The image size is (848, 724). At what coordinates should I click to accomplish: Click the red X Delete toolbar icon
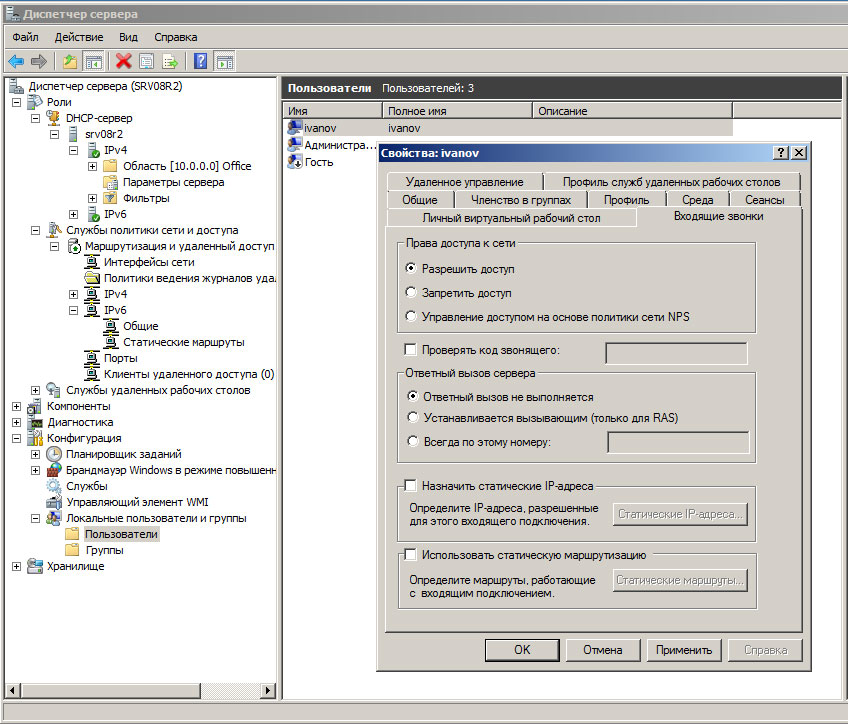pyautogui.click(x=123, y=61)
